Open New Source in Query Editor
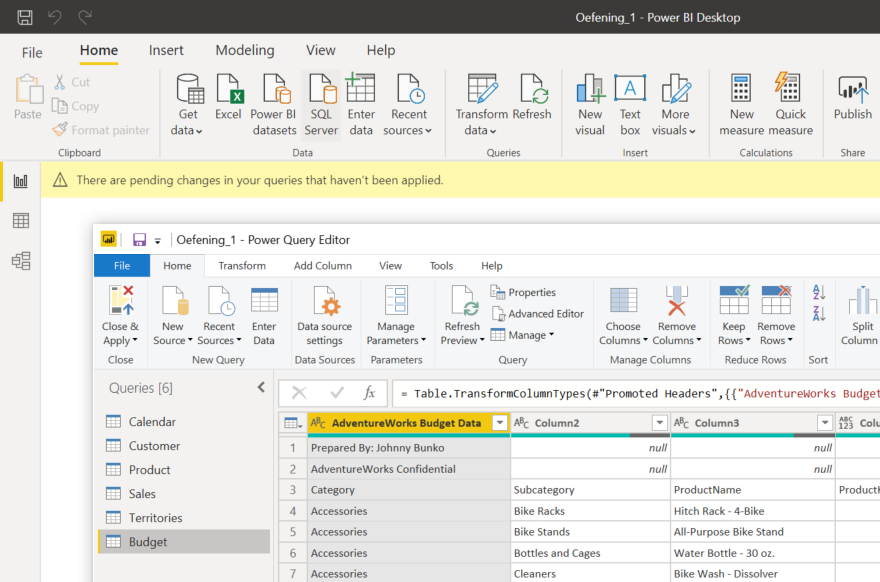This screenshot has height=582, width=880. click(173, 316)
